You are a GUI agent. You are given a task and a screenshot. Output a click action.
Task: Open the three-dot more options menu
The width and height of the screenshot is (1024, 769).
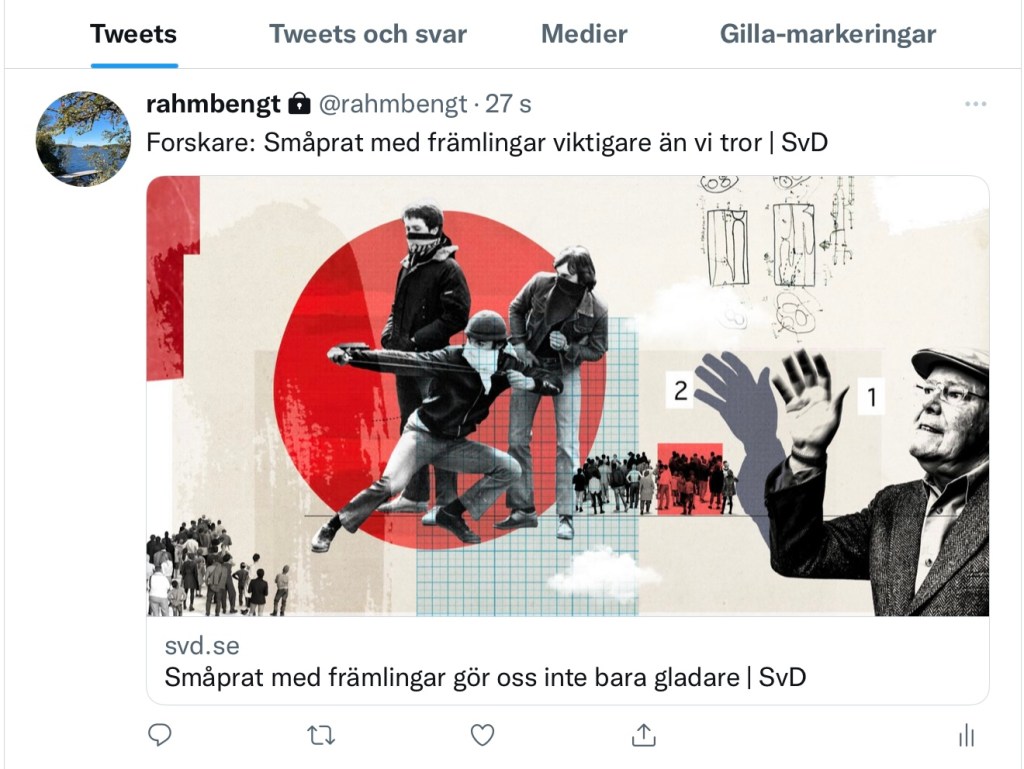(976, 104)
